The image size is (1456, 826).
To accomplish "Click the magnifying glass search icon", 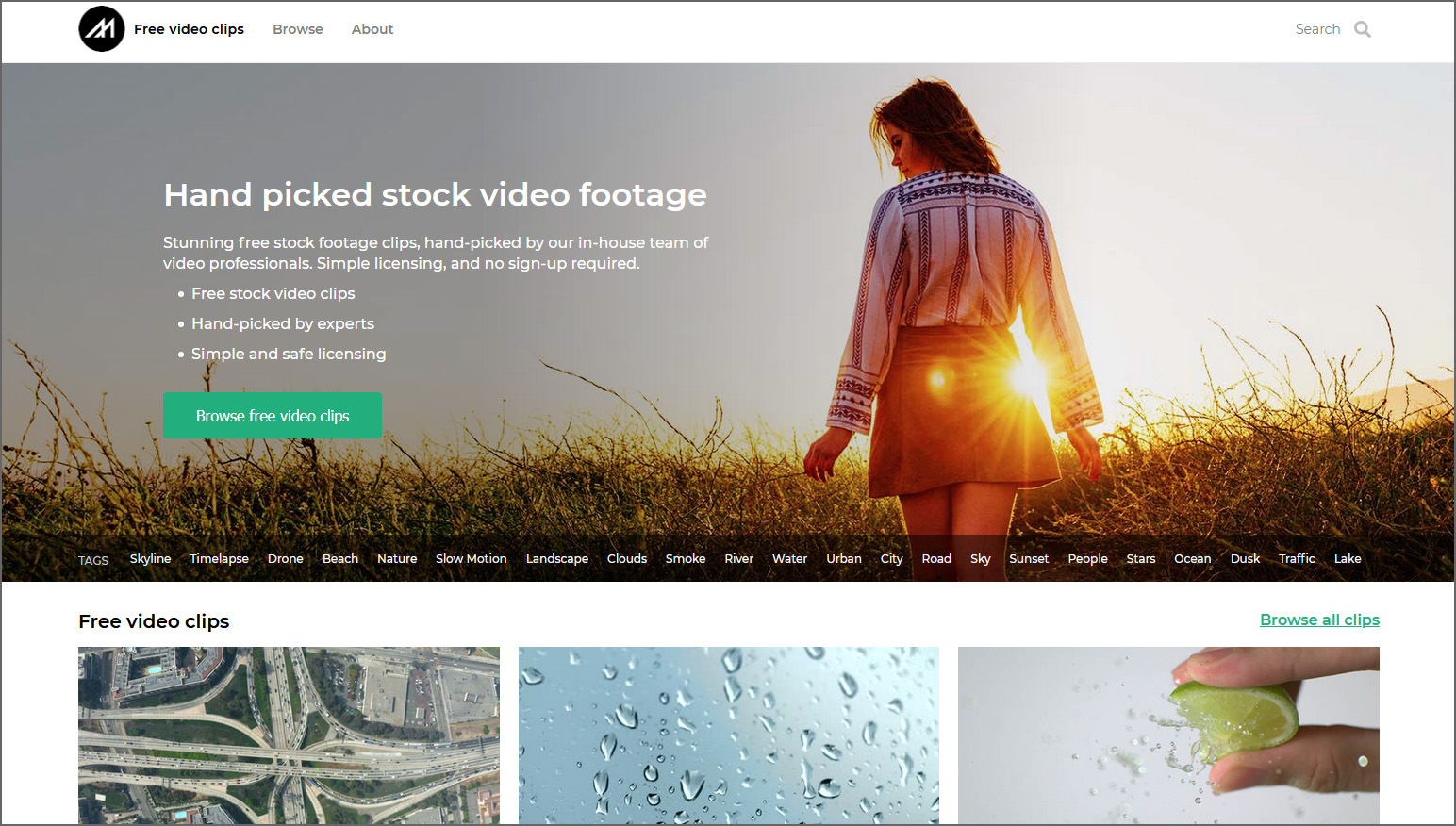I will (1363, 29).
